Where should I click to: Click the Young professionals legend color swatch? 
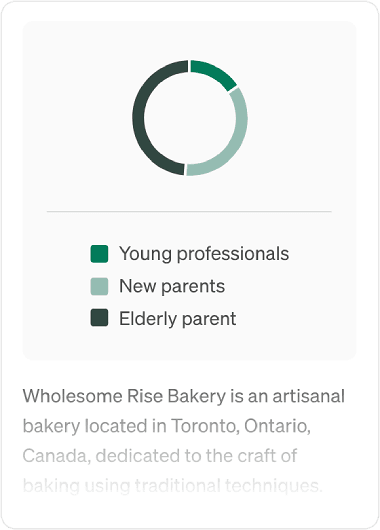tap(99, 254)
